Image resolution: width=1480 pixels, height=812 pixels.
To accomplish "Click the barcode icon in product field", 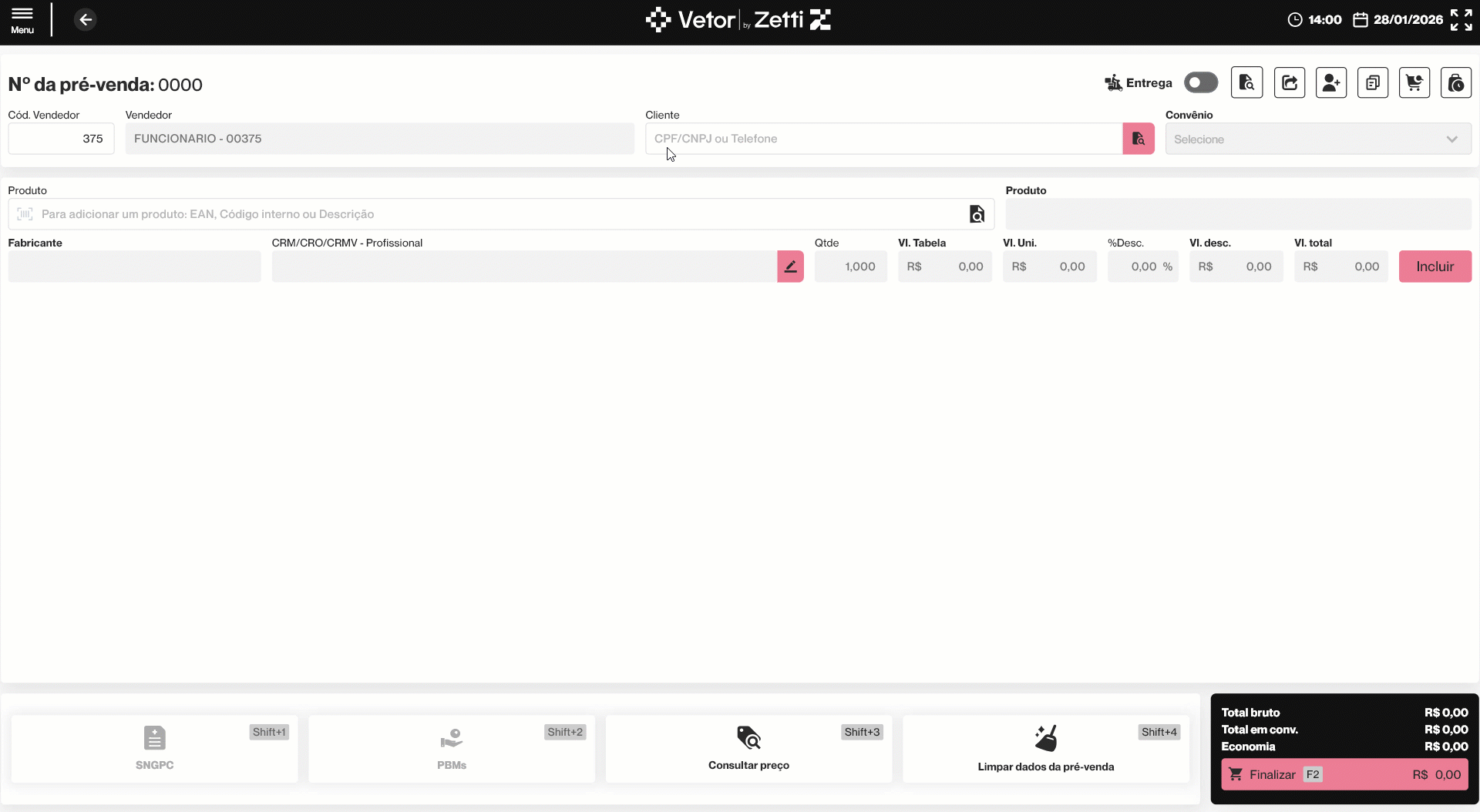I will [25, 214].
